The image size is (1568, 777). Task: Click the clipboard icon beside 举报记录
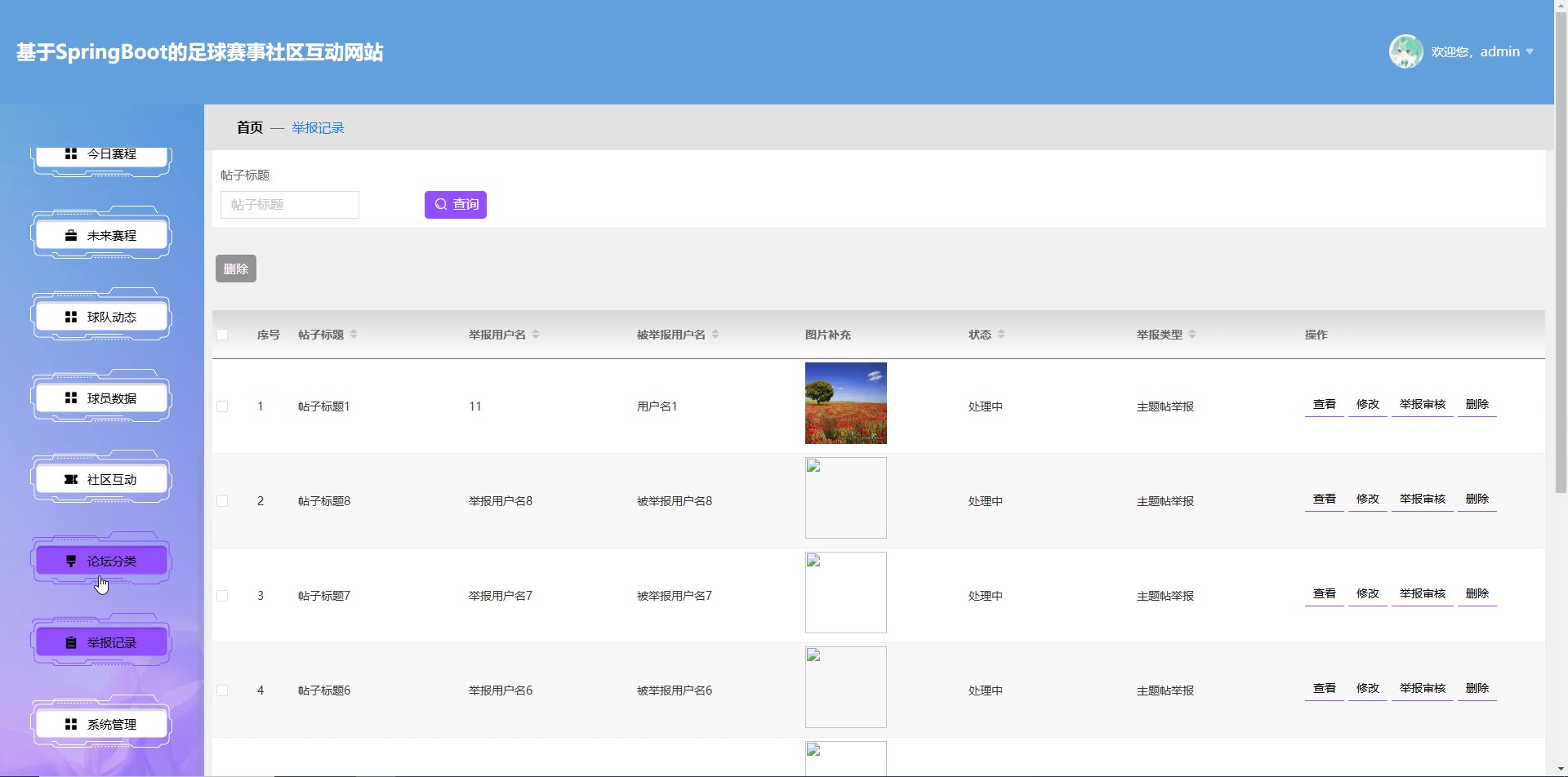(71, 643)
